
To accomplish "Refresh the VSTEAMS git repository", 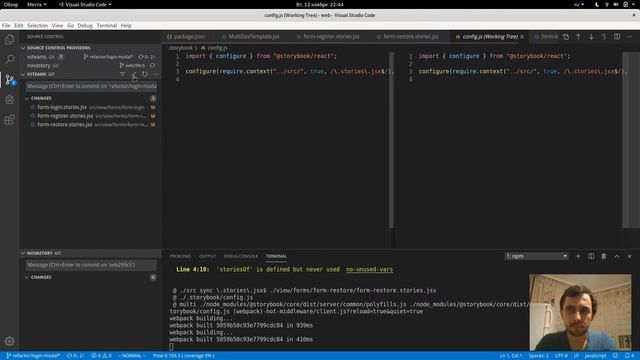I will [144, 74].
